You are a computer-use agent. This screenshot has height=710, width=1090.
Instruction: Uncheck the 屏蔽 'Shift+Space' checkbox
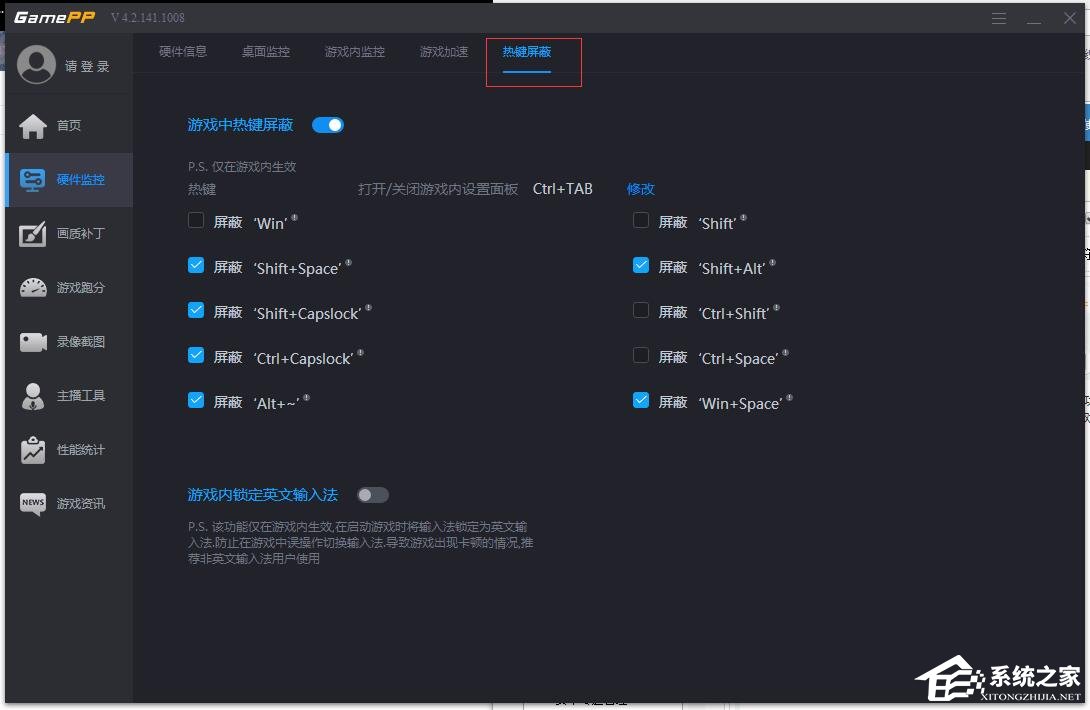click(x=196, y=265)
